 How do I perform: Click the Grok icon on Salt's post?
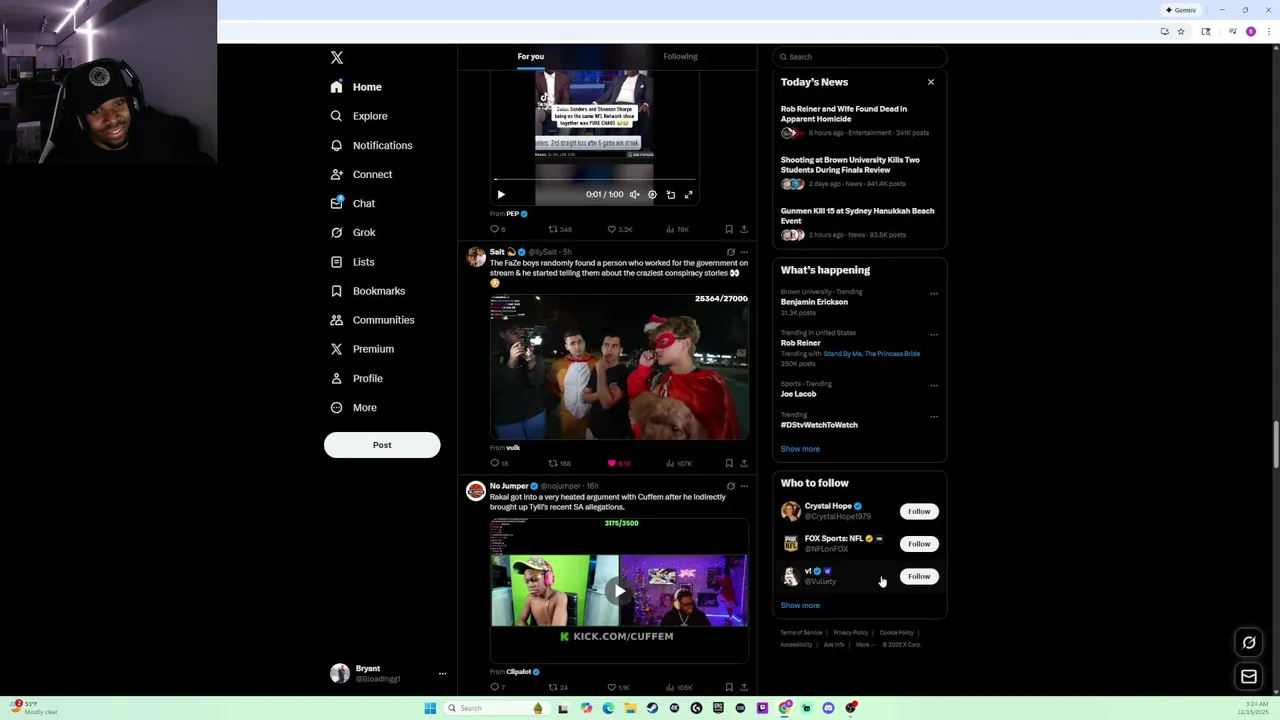730,252
